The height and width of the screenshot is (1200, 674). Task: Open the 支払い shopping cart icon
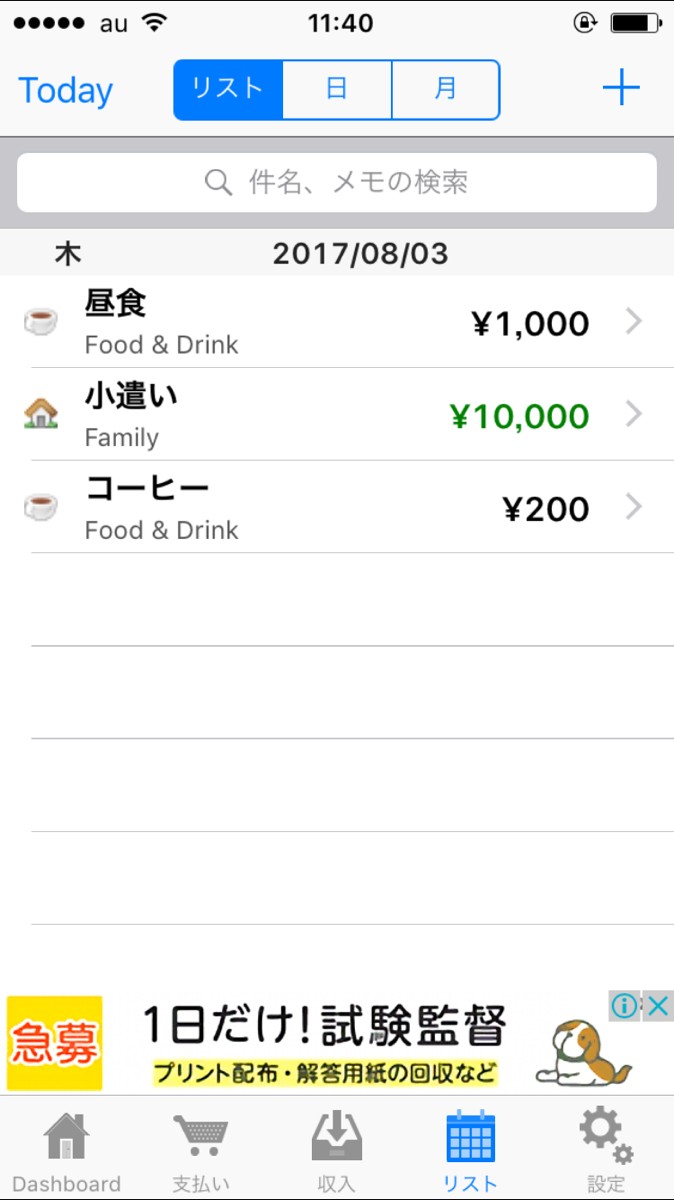(201, 1138)
